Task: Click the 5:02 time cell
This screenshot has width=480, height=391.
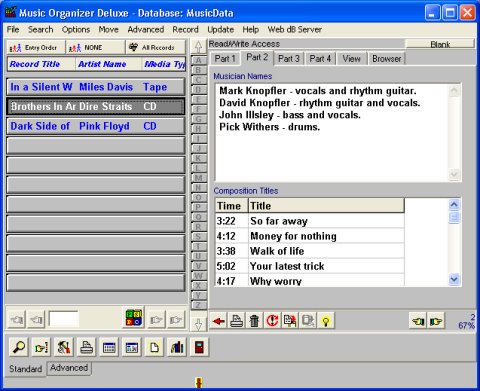Action: [x=232, y=266]
